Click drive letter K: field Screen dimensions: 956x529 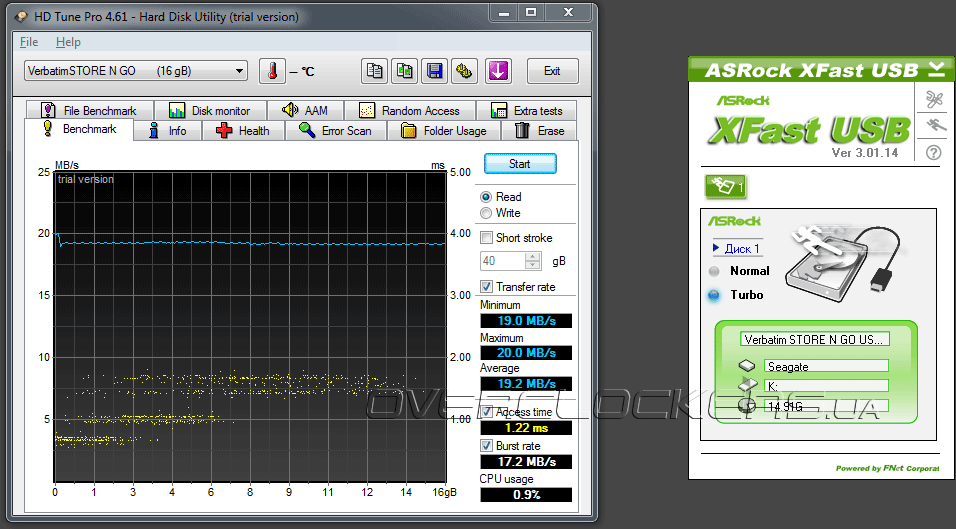click(x=826, y=386)
